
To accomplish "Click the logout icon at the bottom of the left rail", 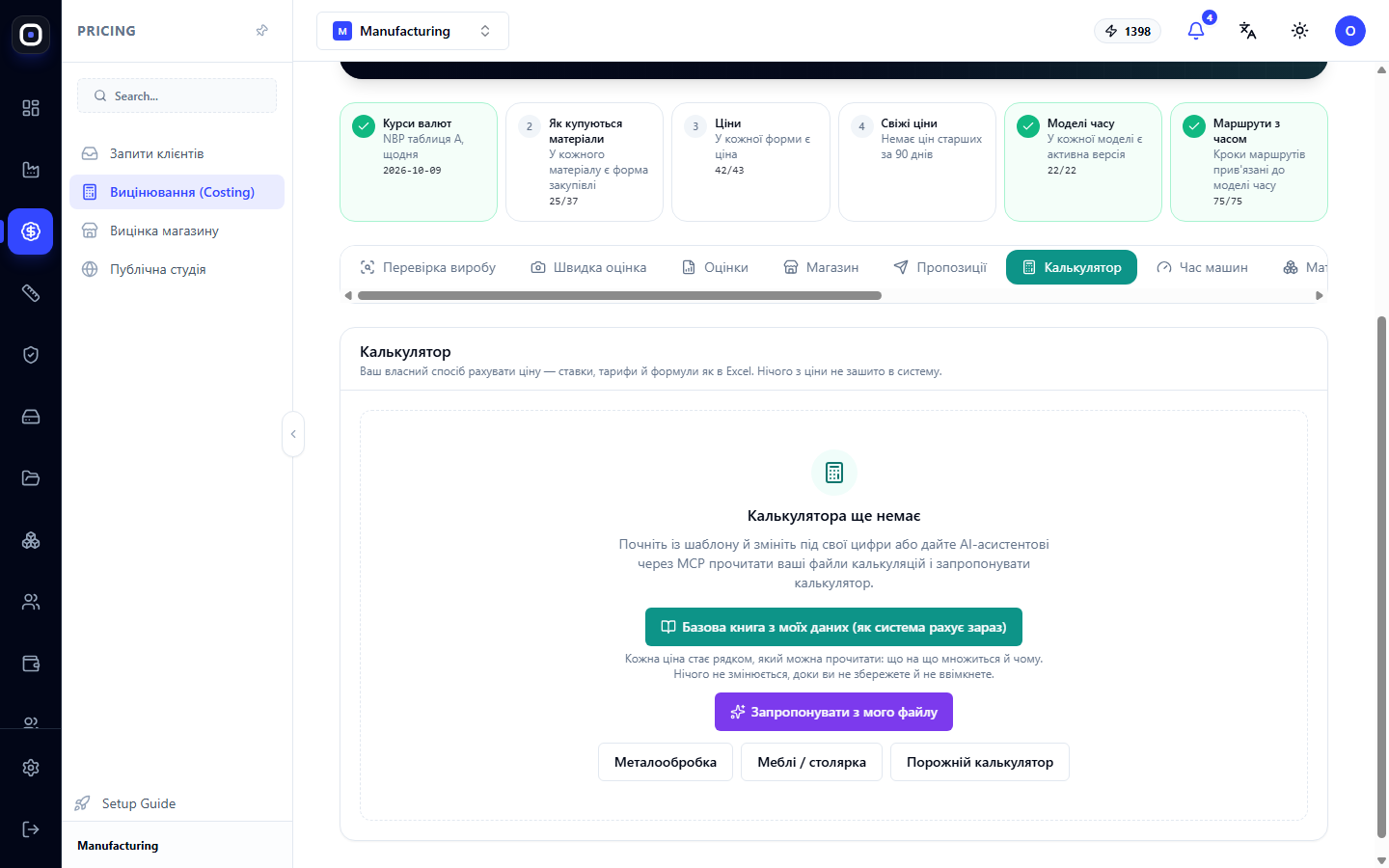I will point(31,829).
